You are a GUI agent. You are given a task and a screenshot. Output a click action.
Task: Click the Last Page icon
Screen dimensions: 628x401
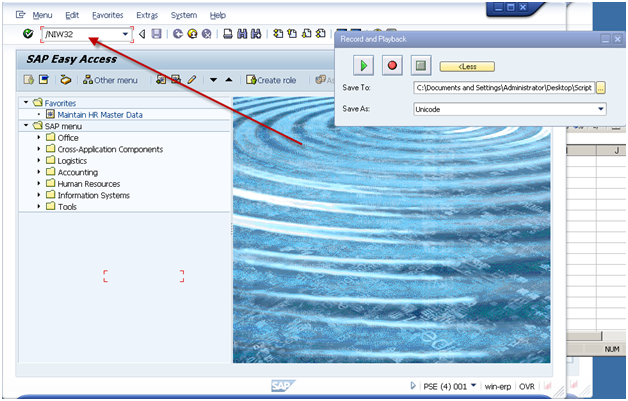320,34
